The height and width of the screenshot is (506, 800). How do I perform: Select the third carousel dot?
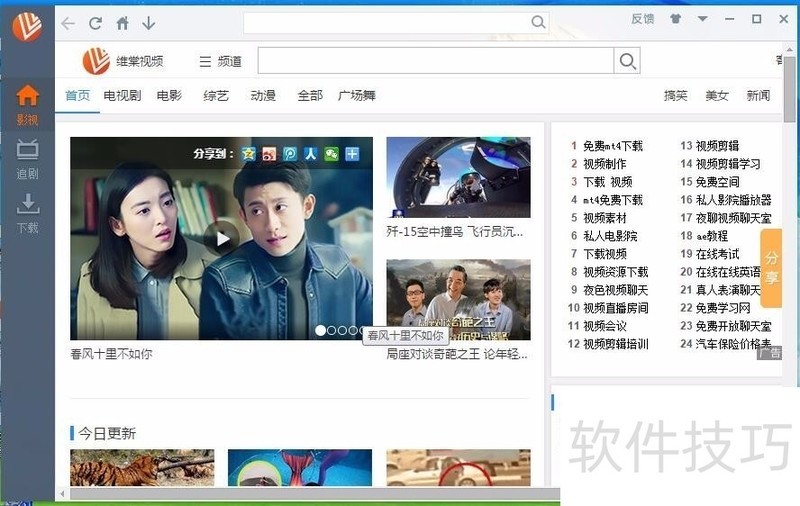pos(342,331)
